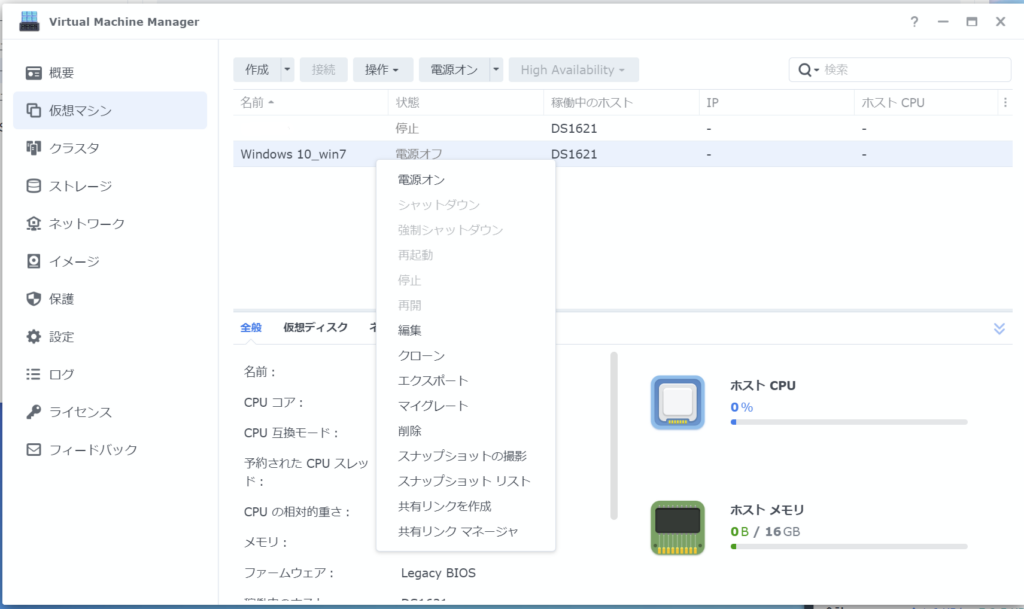Viewport: 1024px width, 609px height.
Task: Collapse the detail panel with double chevron
Action: click(x=999, y=328)
